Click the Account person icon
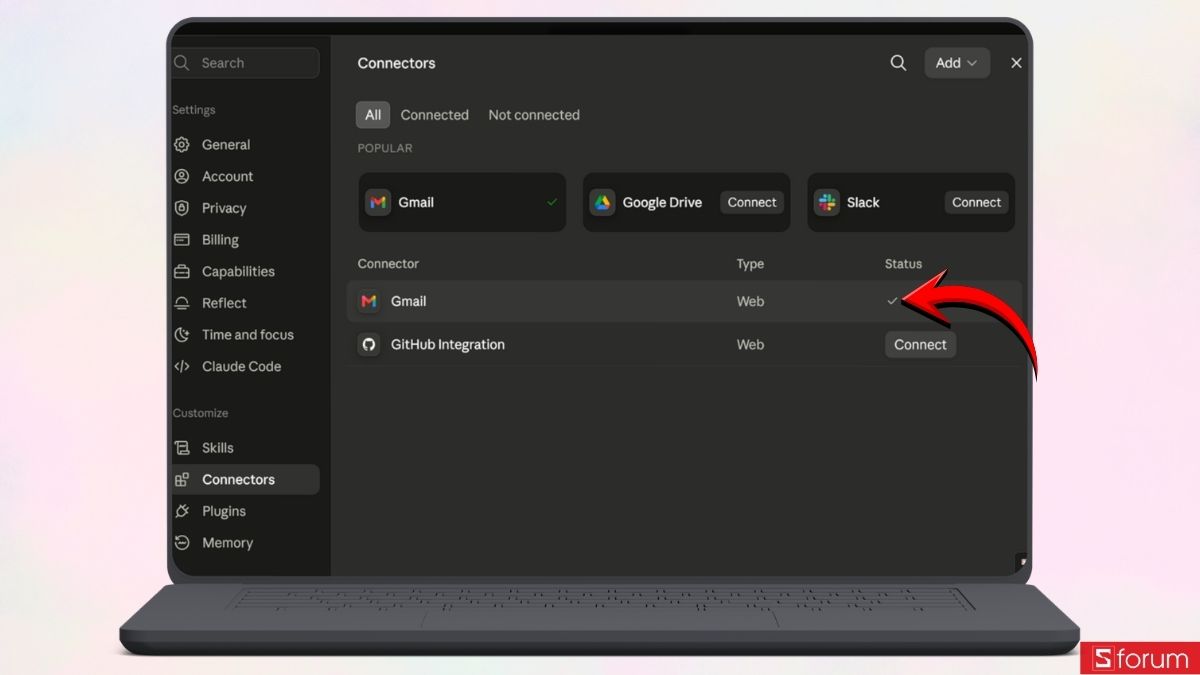This screenshot has width=1200, height=675. coord(182,176)
